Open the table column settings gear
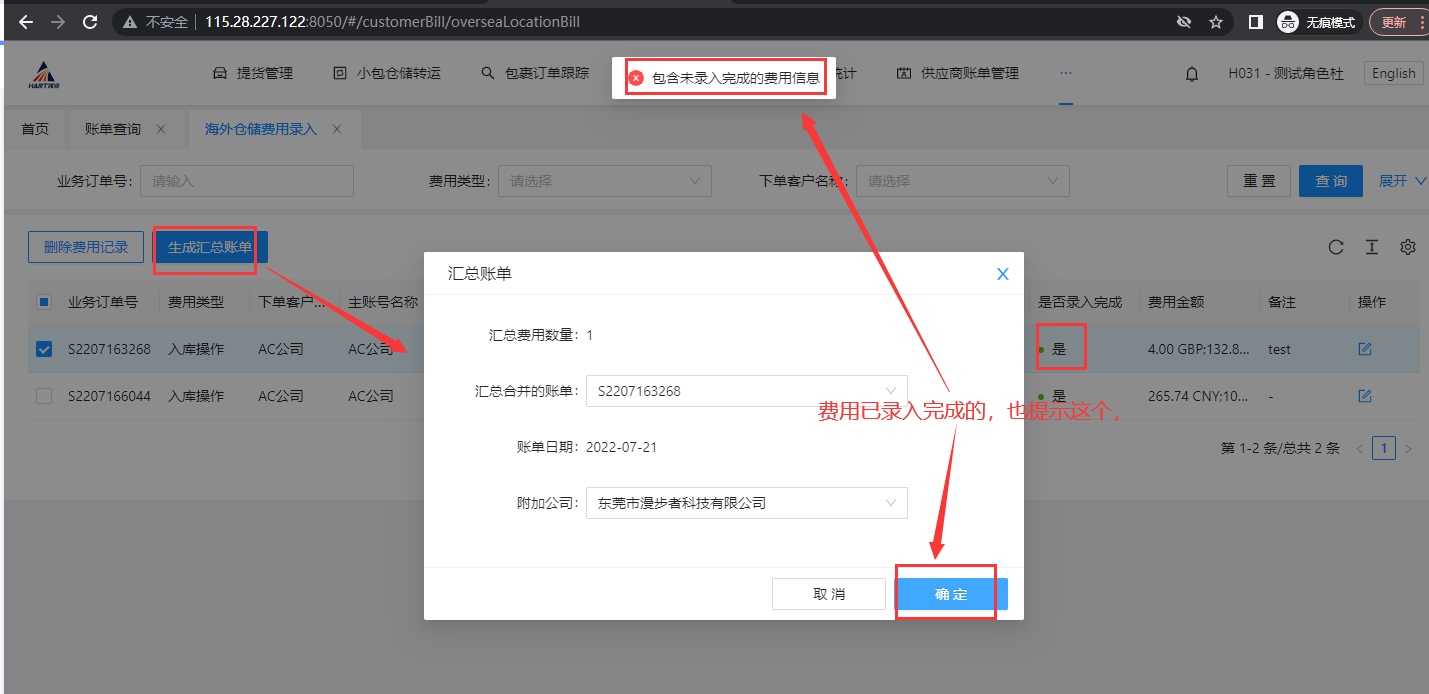The image size is (1429, 694). coord(1408,247)
